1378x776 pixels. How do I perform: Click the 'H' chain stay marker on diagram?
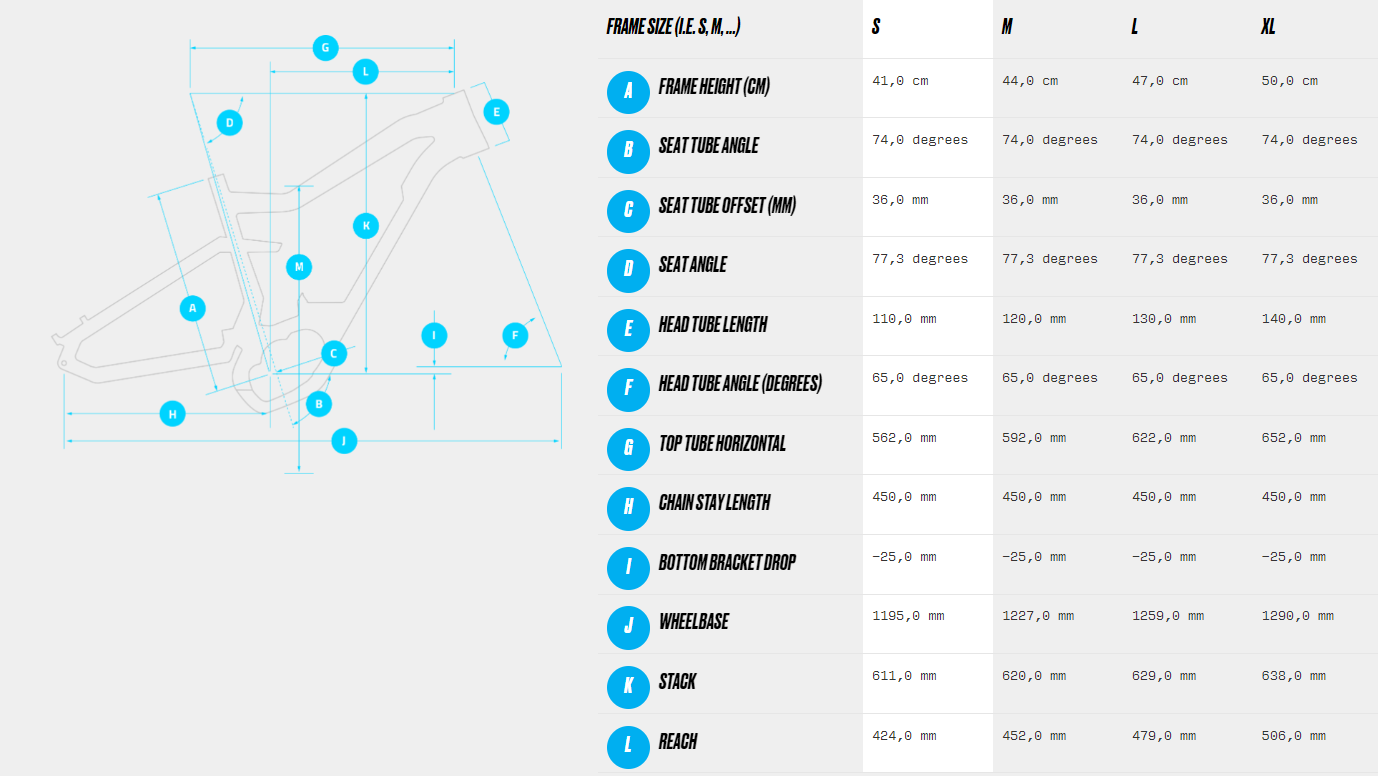click(x=173, y=413)
